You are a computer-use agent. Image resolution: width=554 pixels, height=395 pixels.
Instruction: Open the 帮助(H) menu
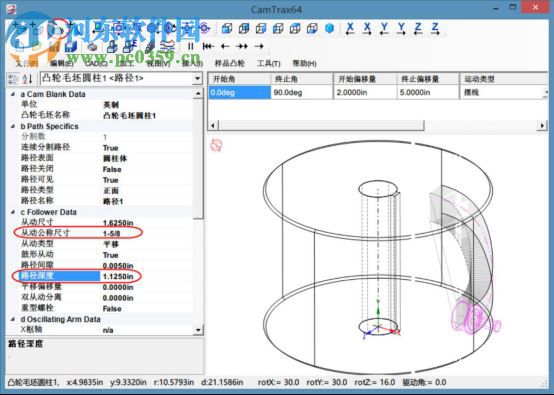click(x=304, y=64)
